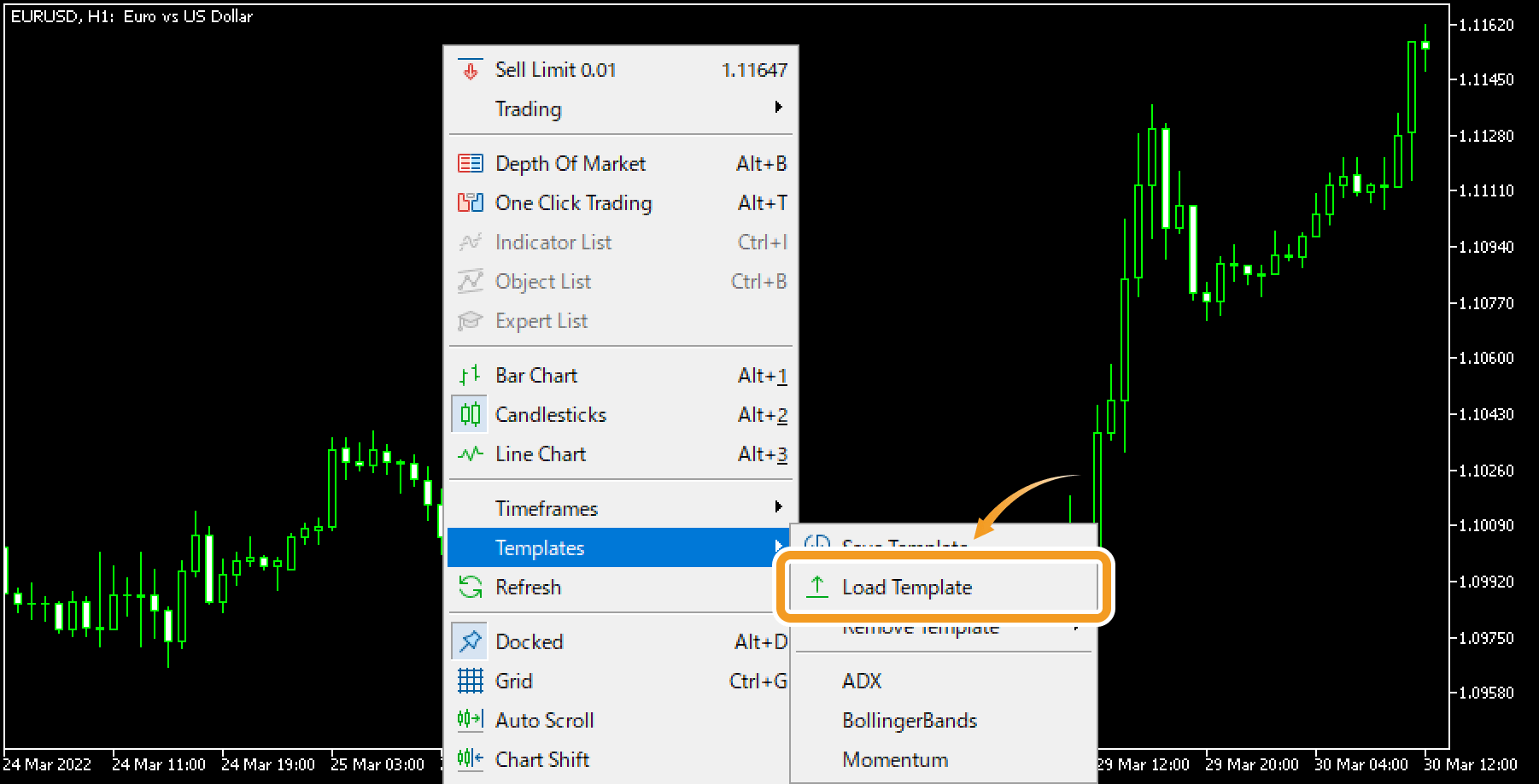Viewport: 1539px width, 784px height.
Task: Expand the Trading submenu arrow
Action: pos(778,107)
